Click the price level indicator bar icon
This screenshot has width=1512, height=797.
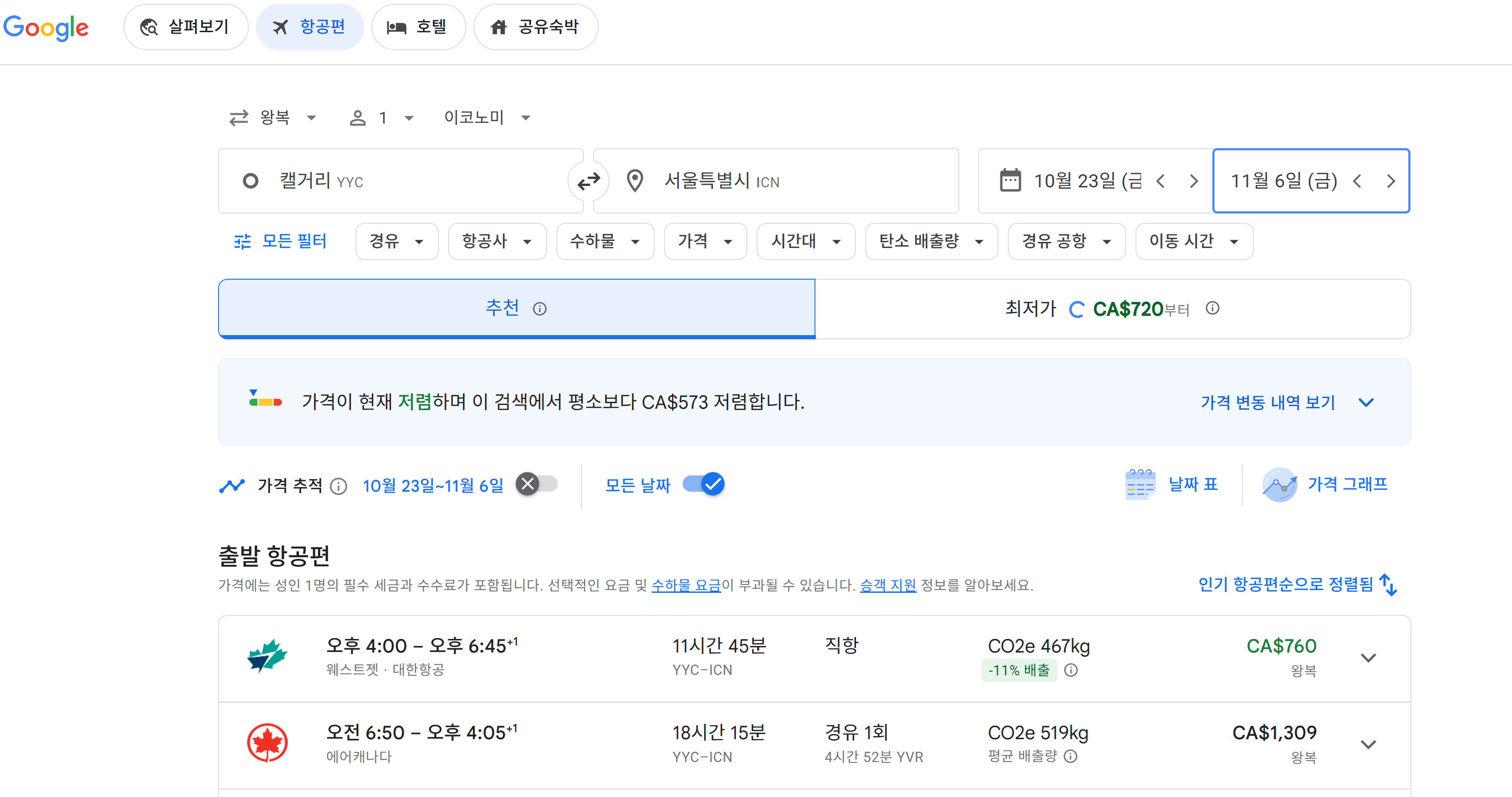coord(265,398)
